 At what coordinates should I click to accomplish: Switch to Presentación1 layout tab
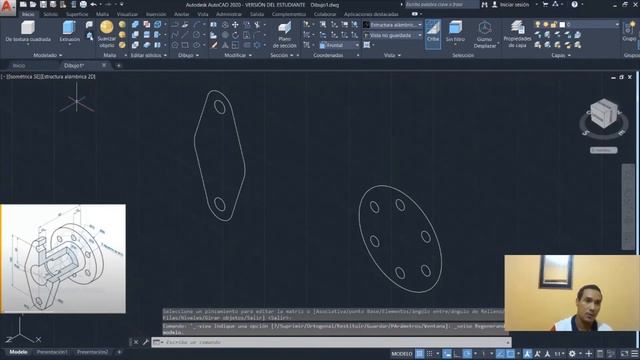point(52,352)
